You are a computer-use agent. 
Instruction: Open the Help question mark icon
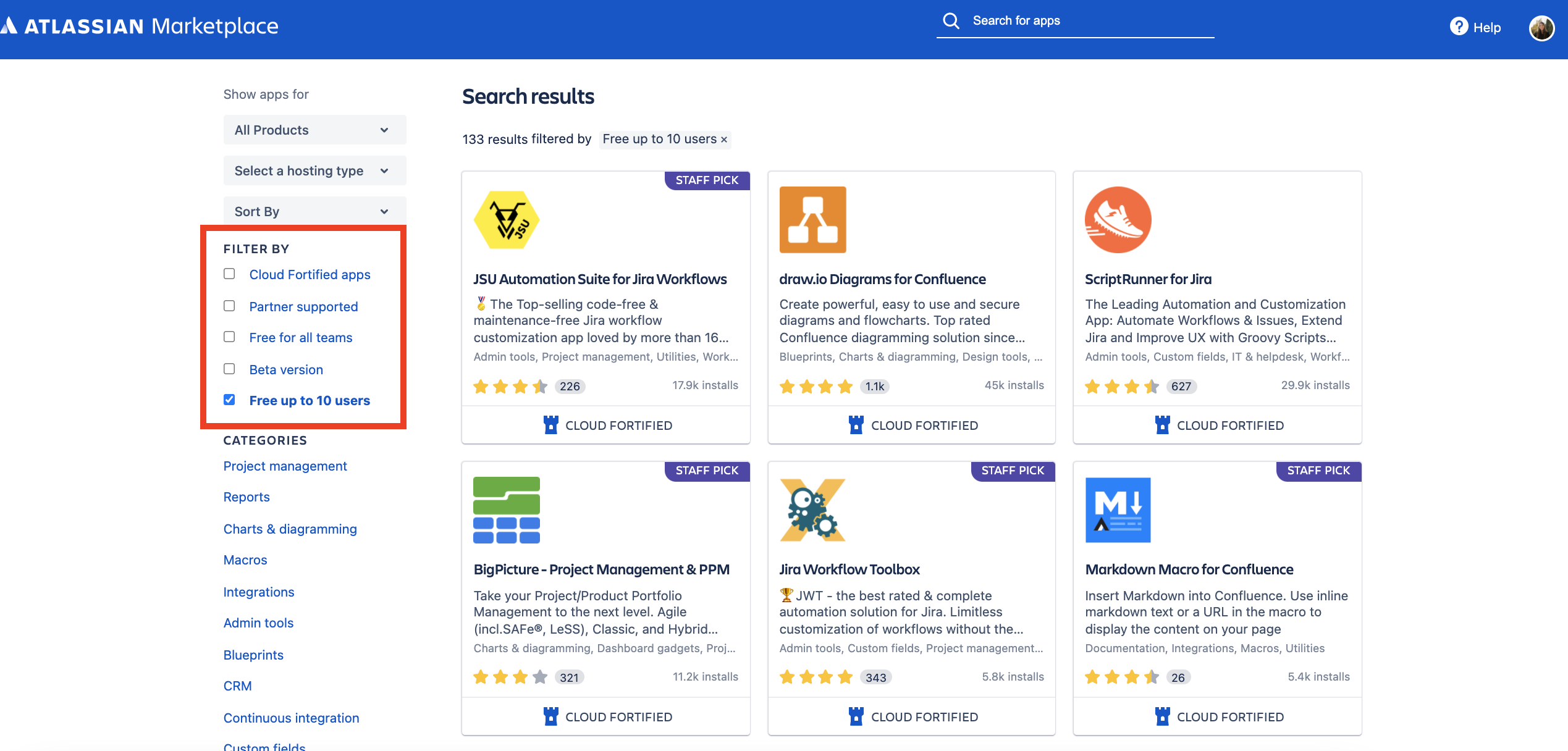coord(1459,27)
